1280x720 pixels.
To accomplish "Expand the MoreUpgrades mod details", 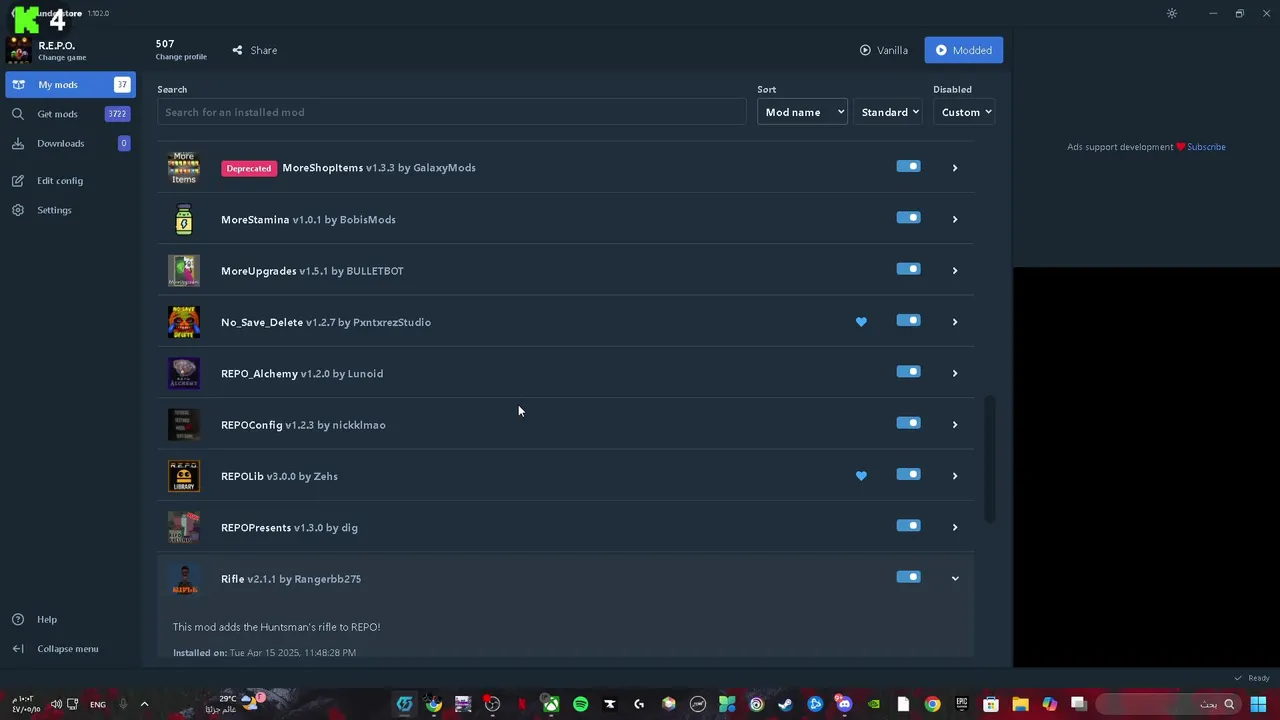I will pyautogui.click(x=955, y=270).
